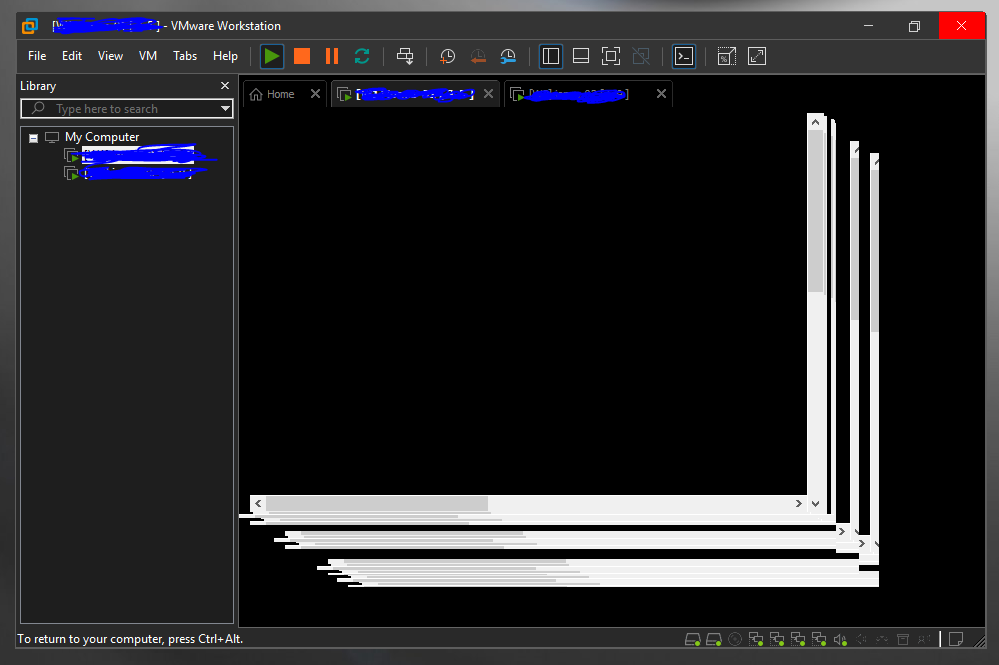This screenshot has width=999, height=665.
Task: Enter full screen mode from the toolbar
Action: [611, 57]
